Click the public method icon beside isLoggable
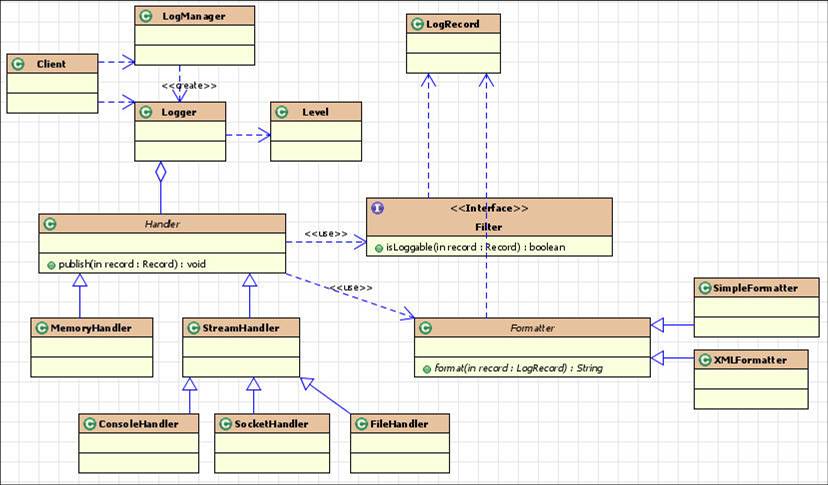Image resolution: width=828 pixels, height=485 pixels. click(378, 248)
